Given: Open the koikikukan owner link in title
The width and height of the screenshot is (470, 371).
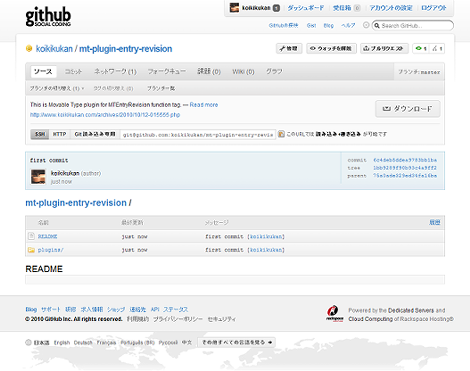Looking at the screenshot, I should click(54, 49).
